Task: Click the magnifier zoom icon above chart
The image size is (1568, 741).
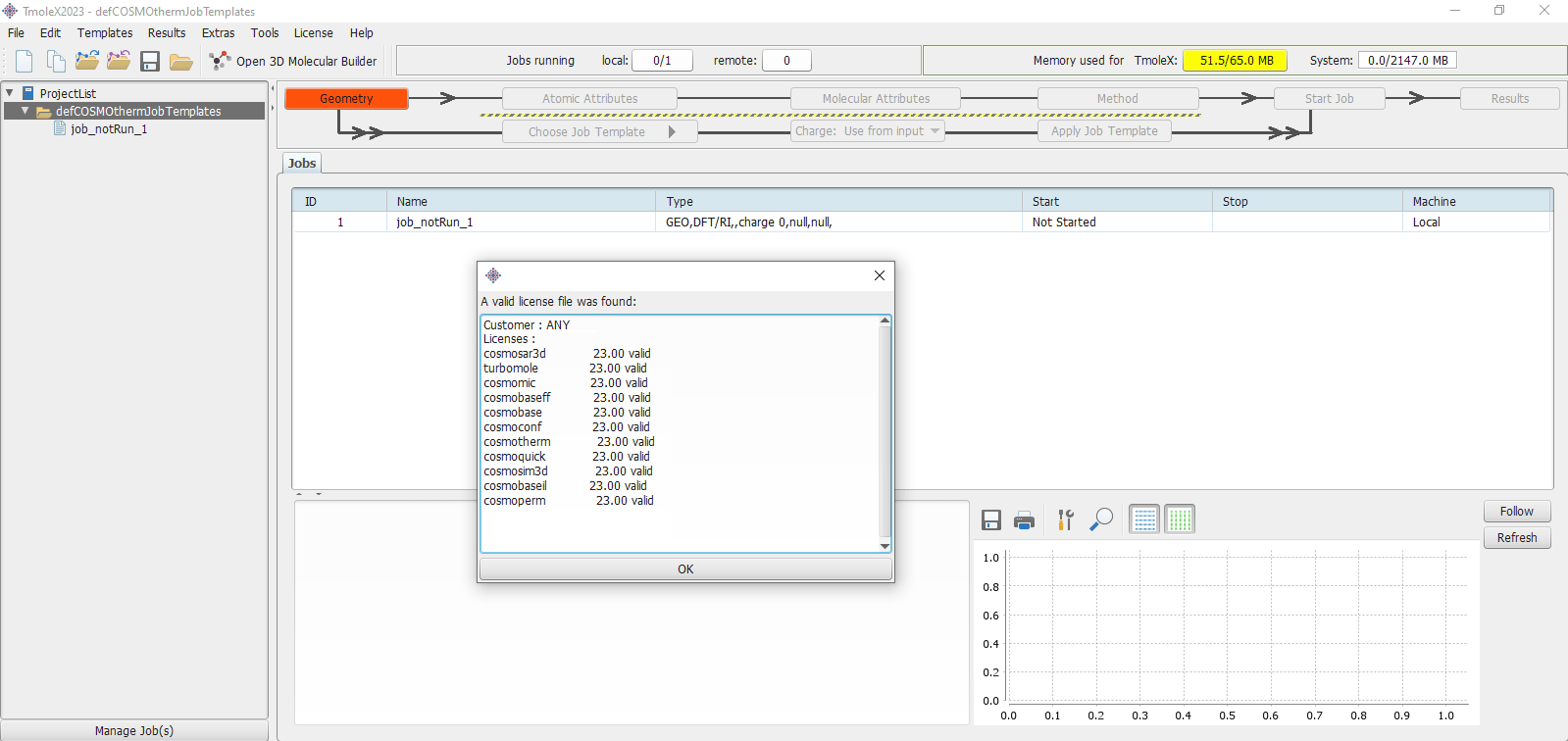Action: 1101,519
